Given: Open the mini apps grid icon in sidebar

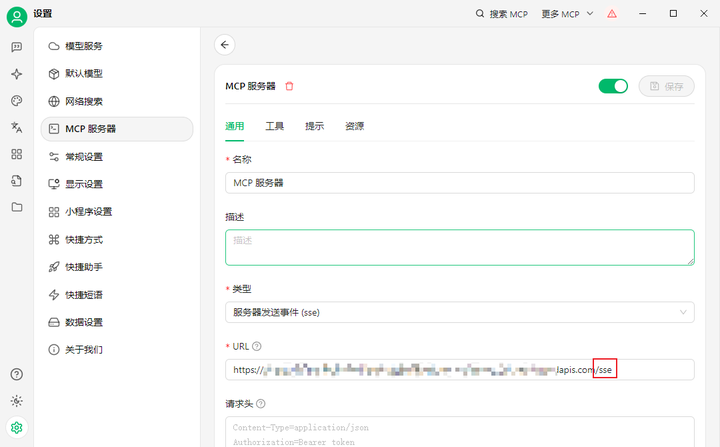Looking at the screenshot, I should [17, 154].
